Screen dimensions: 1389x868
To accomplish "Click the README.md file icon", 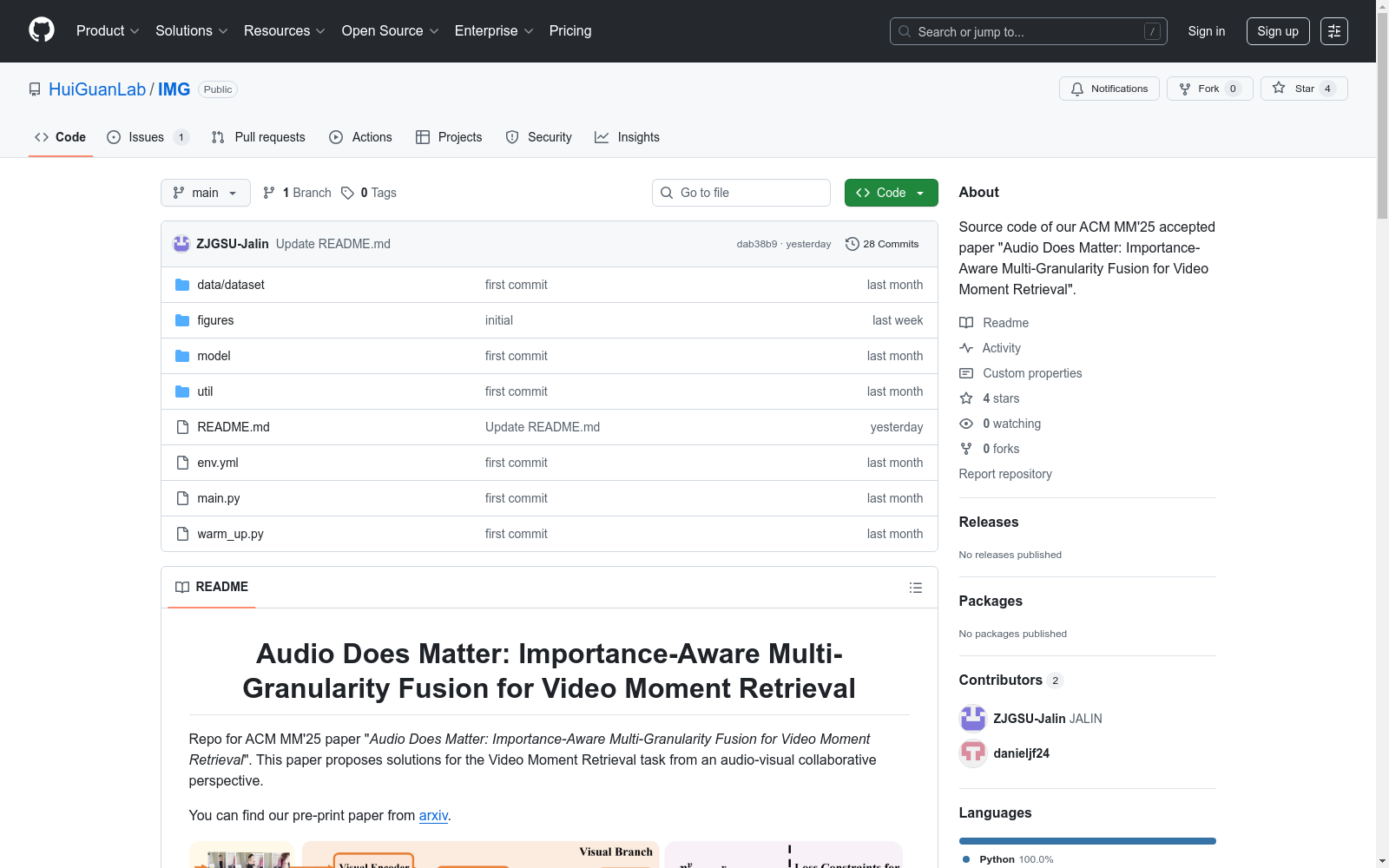I will (182, 427).
